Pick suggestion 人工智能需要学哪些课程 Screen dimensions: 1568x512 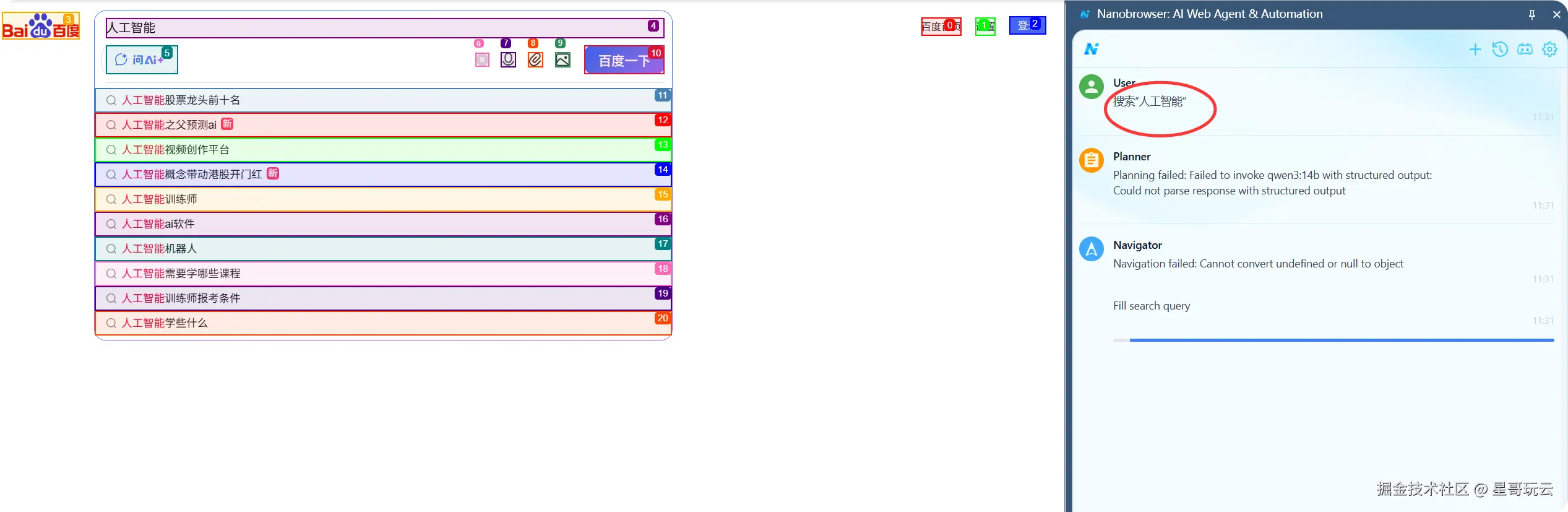click(x=383, y=274)
